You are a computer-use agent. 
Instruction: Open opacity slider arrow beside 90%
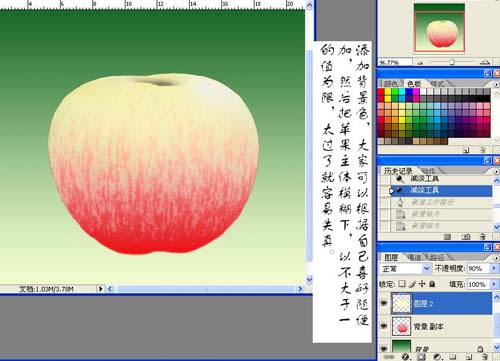[494, 268]
